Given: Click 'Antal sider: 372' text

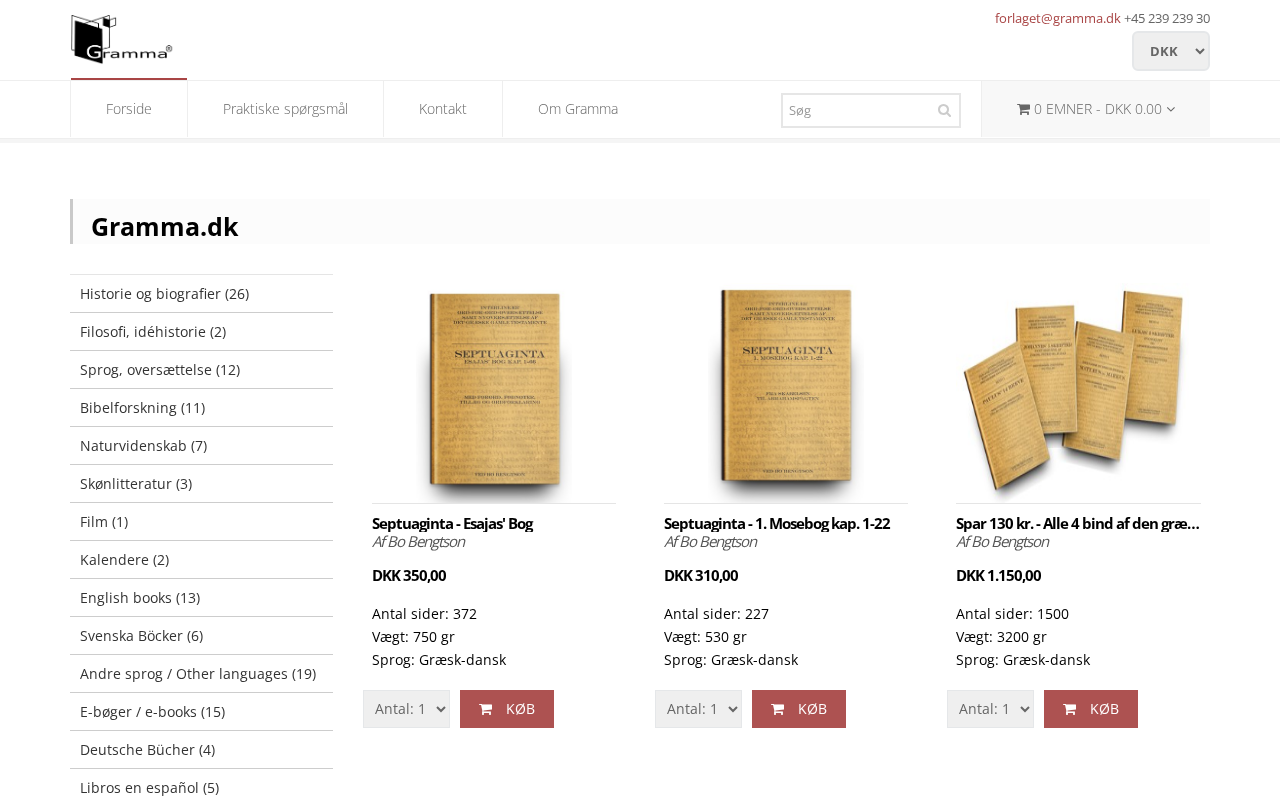Looking at the screenshot, I should tap(424, 614).
